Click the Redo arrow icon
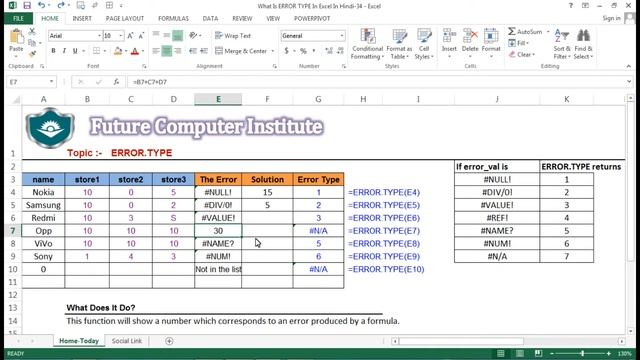Image resolution: width=640 pixels, height=360 pixels. click(60, 5)
